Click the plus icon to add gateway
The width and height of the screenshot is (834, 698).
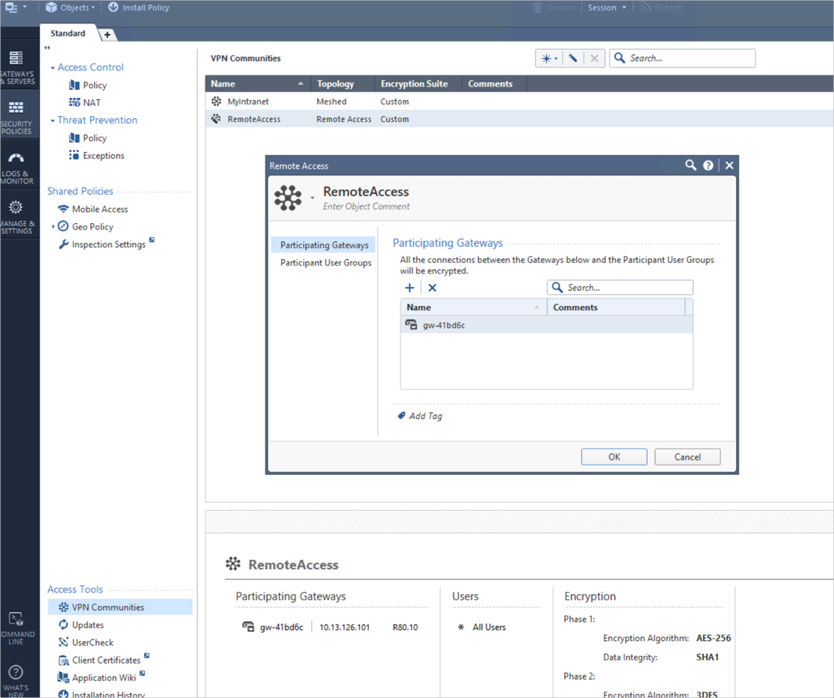click(x=410, y=288)
